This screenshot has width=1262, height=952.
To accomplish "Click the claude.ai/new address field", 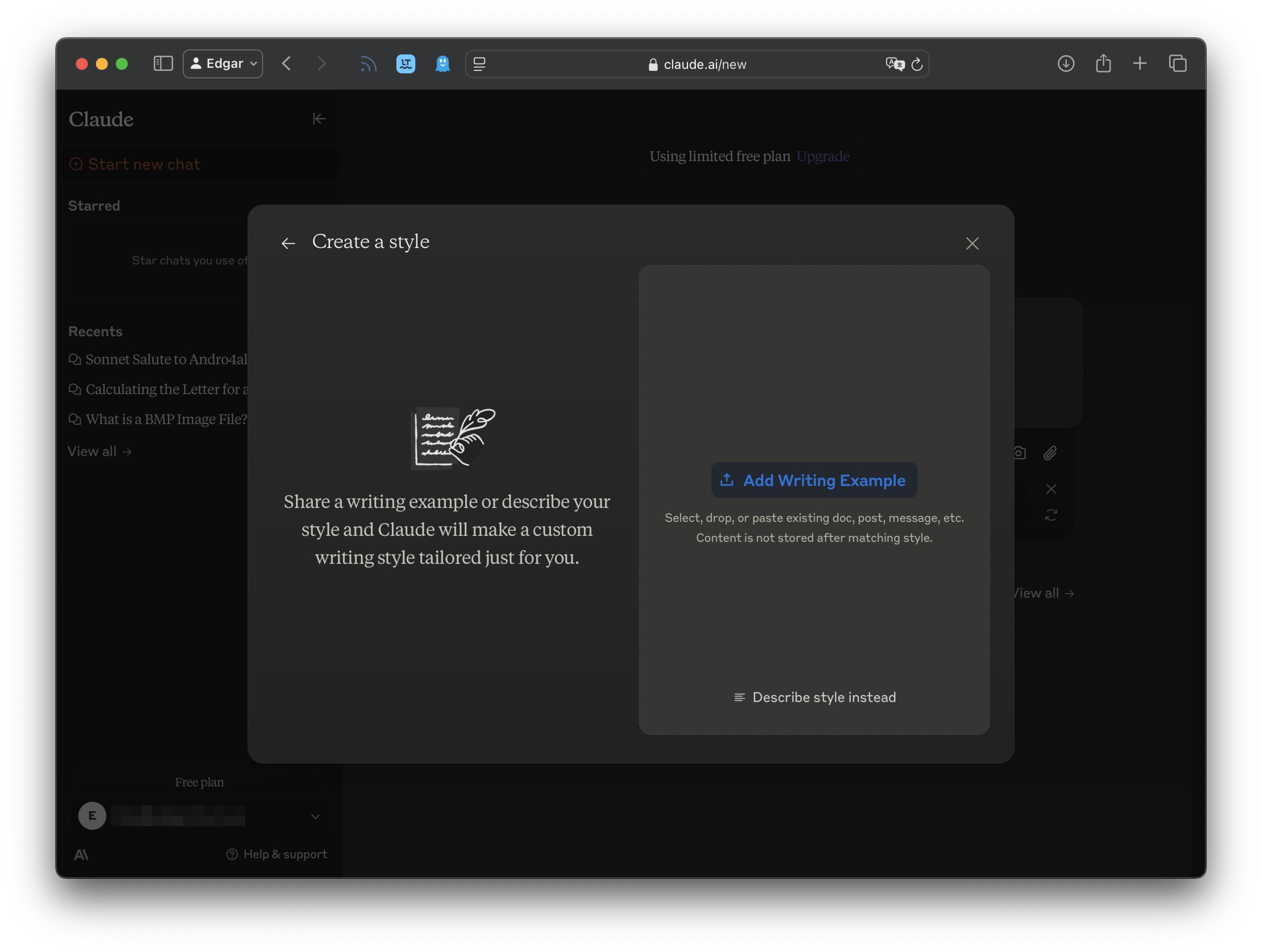I will [x=697, y=64].
